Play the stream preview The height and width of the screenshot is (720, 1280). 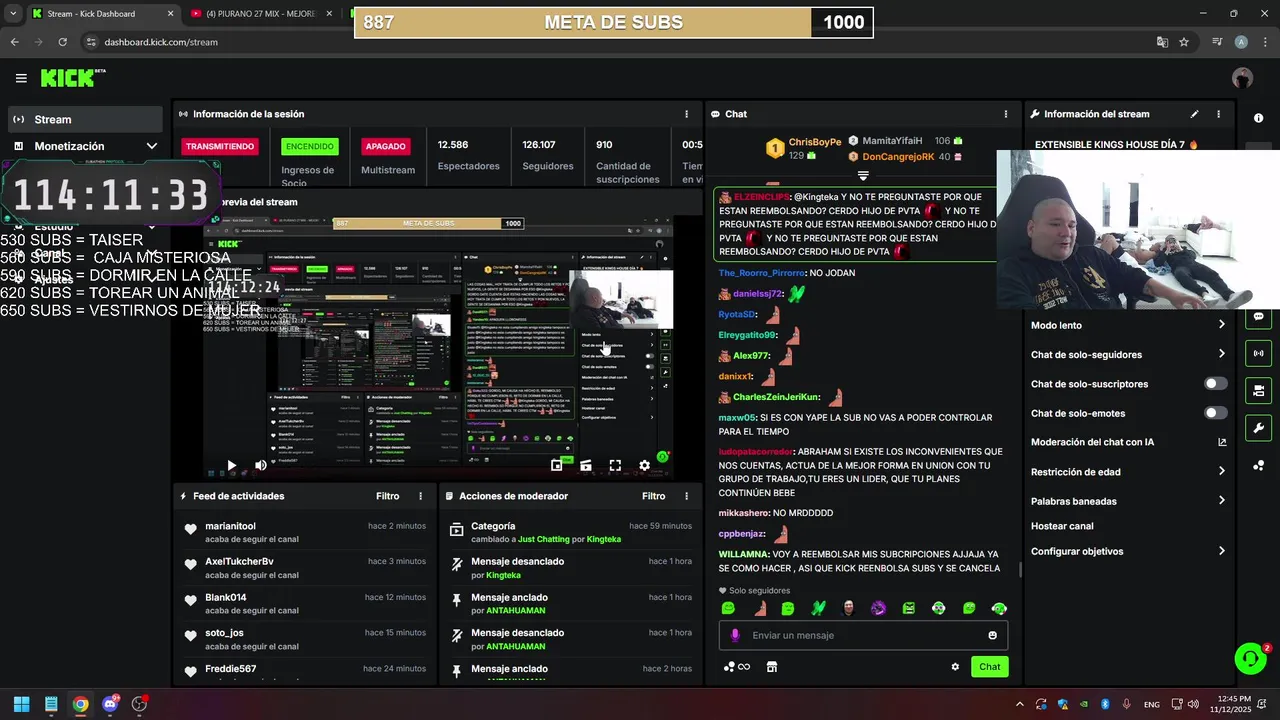(x=231, y=465)
